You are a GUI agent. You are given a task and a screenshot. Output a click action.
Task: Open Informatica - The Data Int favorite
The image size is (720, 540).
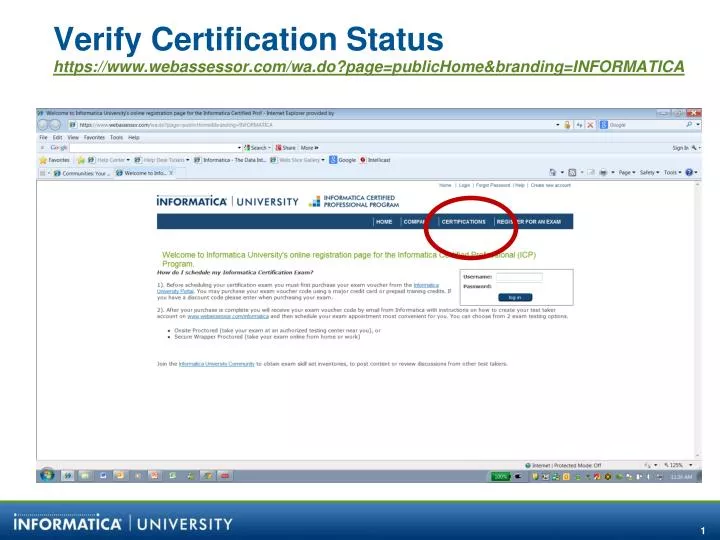pyautogui.click(x=230, y=160)
